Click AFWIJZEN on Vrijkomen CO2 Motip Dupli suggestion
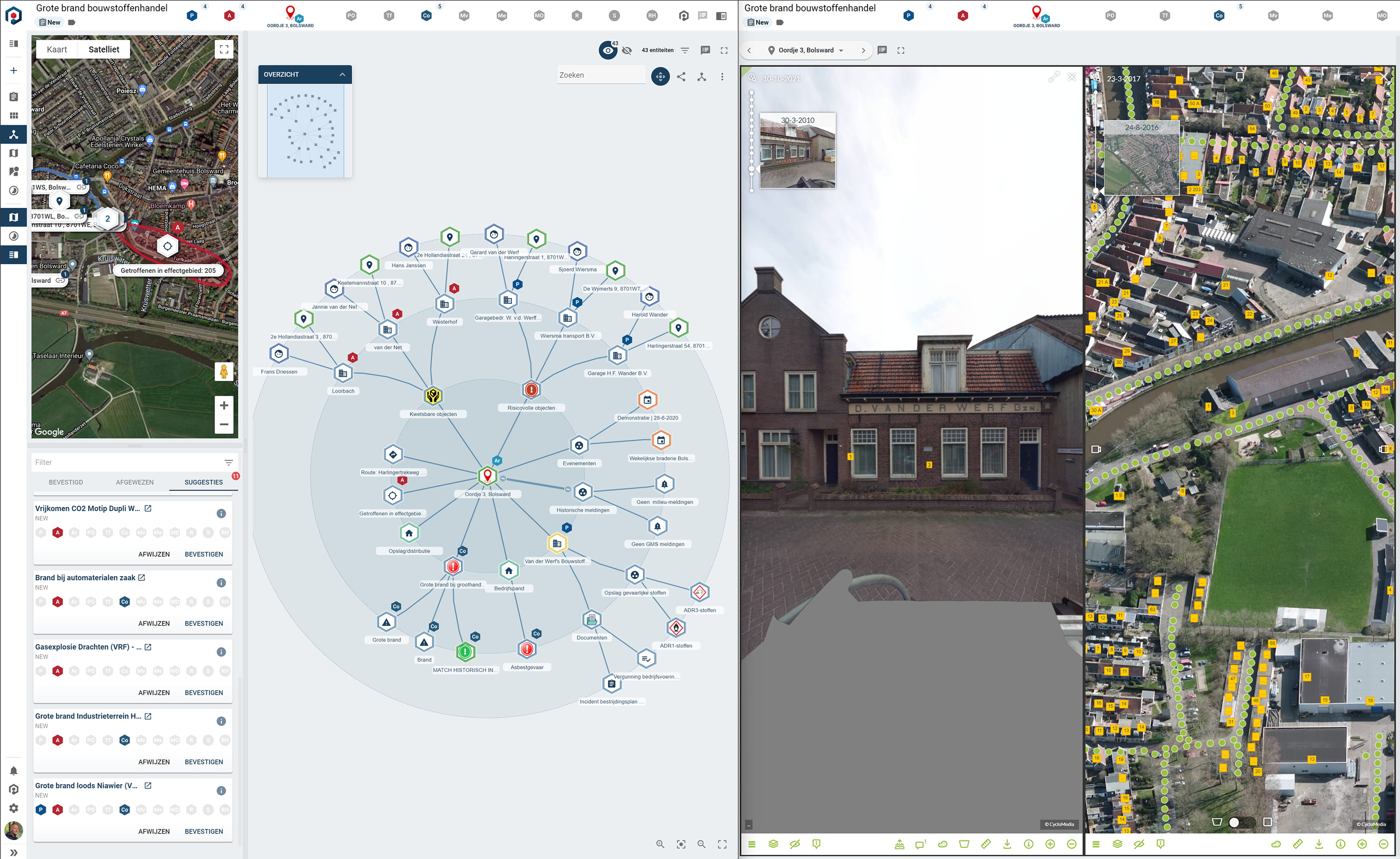The height and width of the screenshot is (859, 1400). 154,554
